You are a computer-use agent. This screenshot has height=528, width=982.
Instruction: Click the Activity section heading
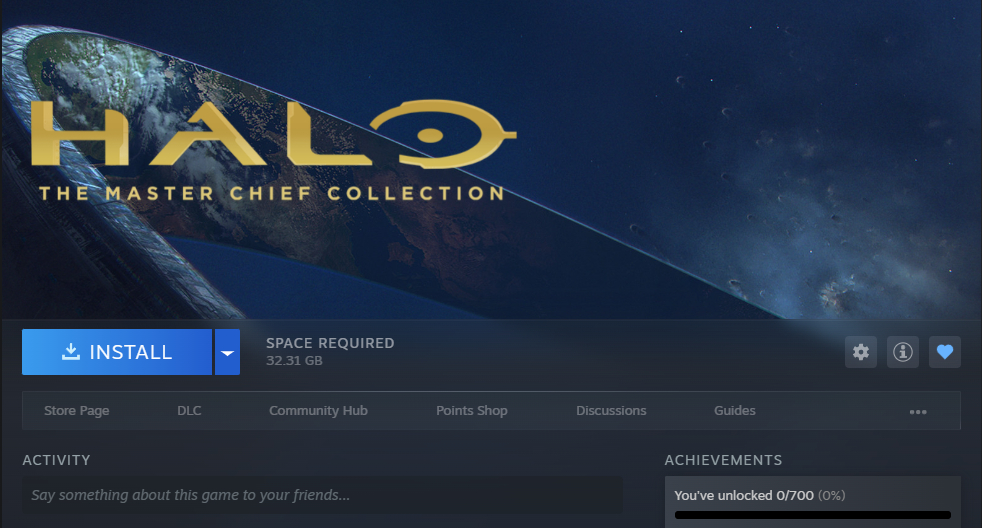pos(56,460)
